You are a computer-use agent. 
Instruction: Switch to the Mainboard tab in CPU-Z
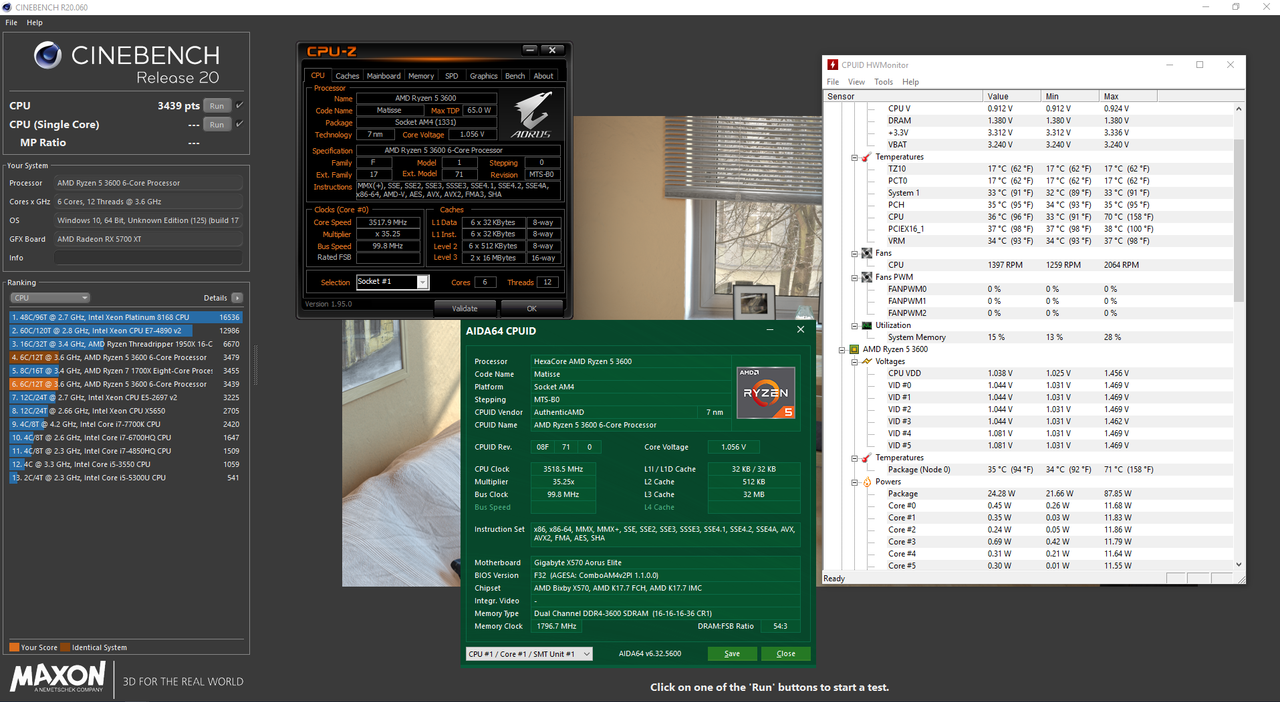point(383,76)
